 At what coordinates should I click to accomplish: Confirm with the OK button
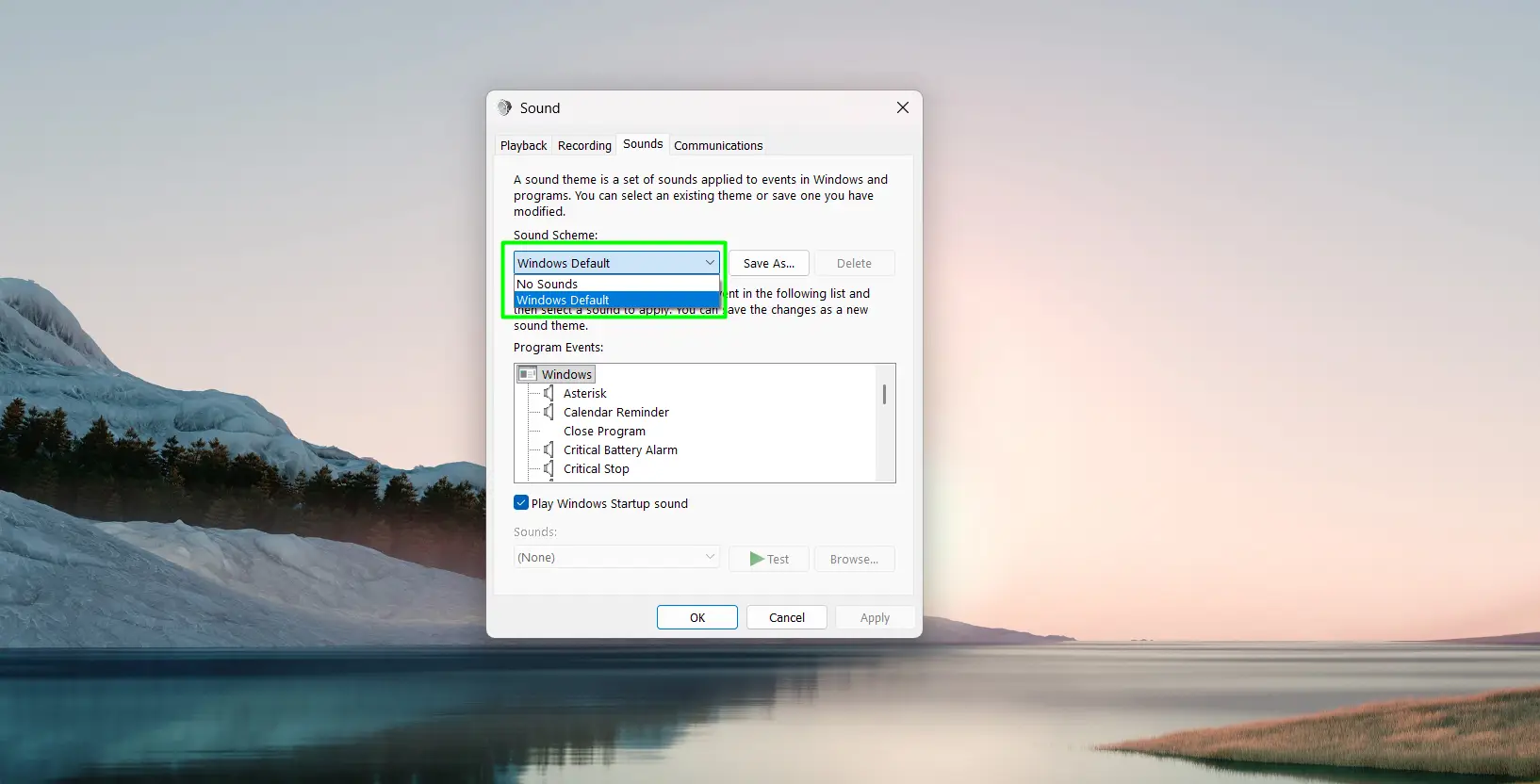[697, 617]
